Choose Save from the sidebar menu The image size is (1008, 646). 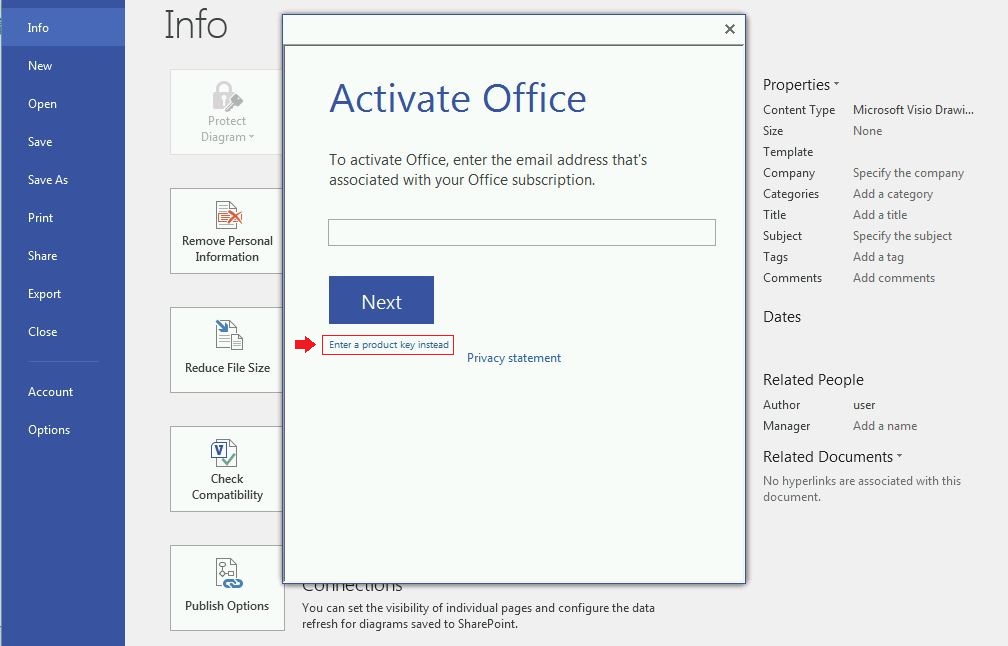tap(62, 141)
